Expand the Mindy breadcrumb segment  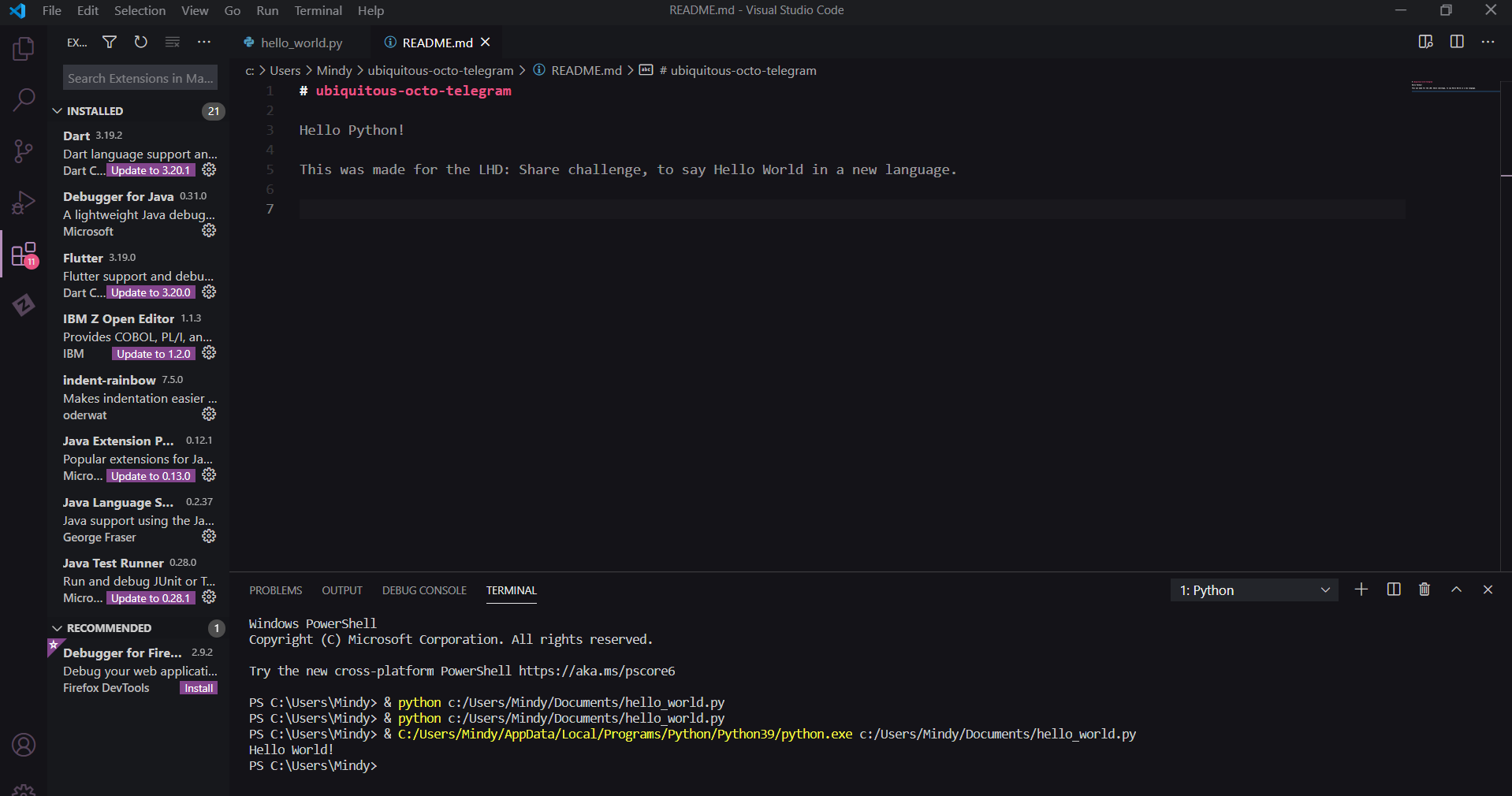334,70
